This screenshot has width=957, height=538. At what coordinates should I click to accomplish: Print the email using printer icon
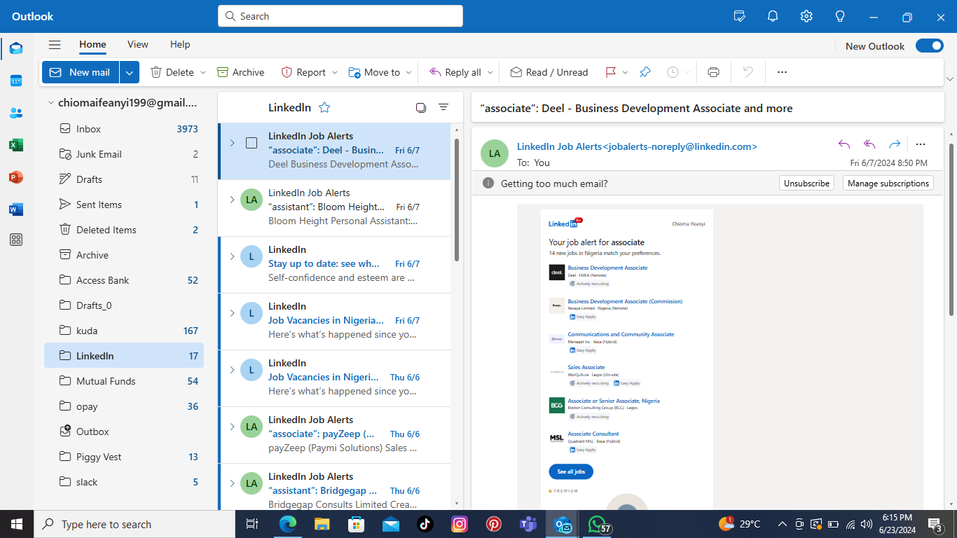click(713, 72)
